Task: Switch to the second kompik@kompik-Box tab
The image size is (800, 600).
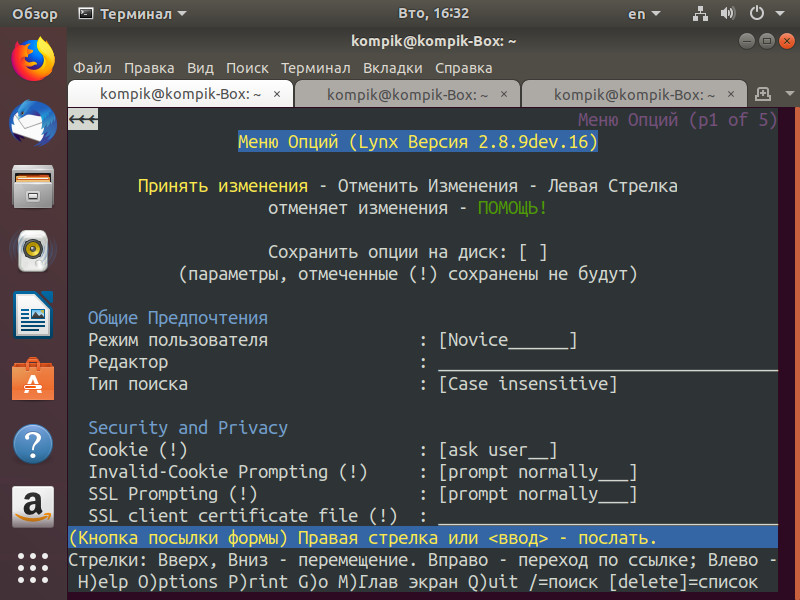Action: pyautogui.click(x=407, y=94)
